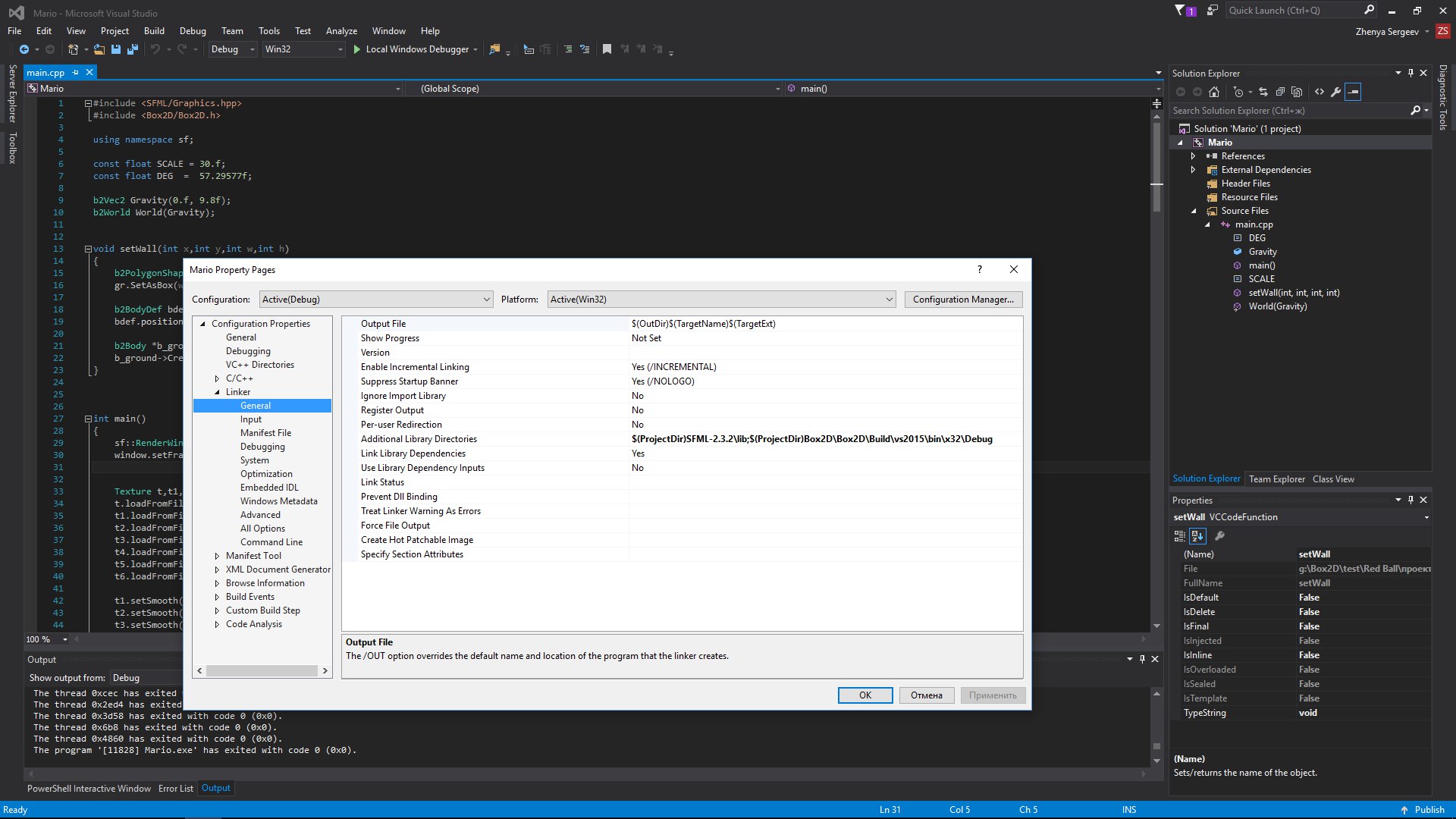
Task: Click the Quick Launch search magnifier
Action: pos(1369,11)
